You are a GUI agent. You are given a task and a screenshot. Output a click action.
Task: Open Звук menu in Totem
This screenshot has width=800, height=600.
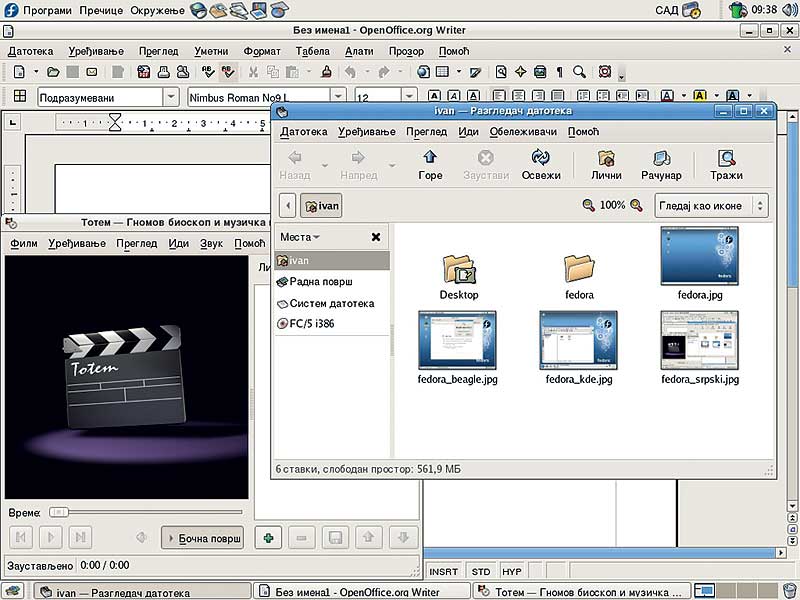[211, 243]
